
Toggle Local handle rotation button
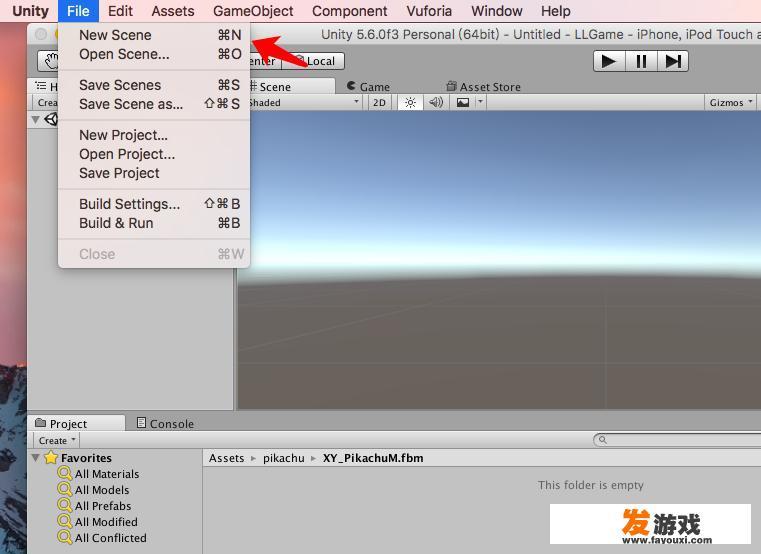[314, 61]
